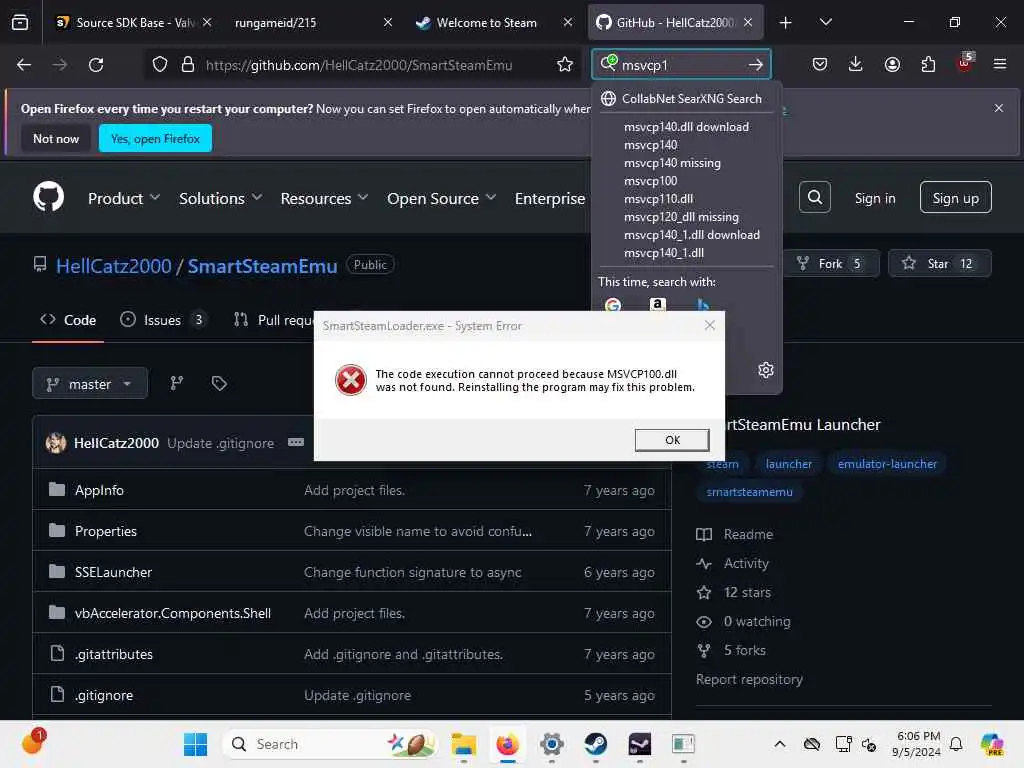The height and width of the screenshot is (768, 1024).
Task: Click Not now button
Action: pos(56,138)
